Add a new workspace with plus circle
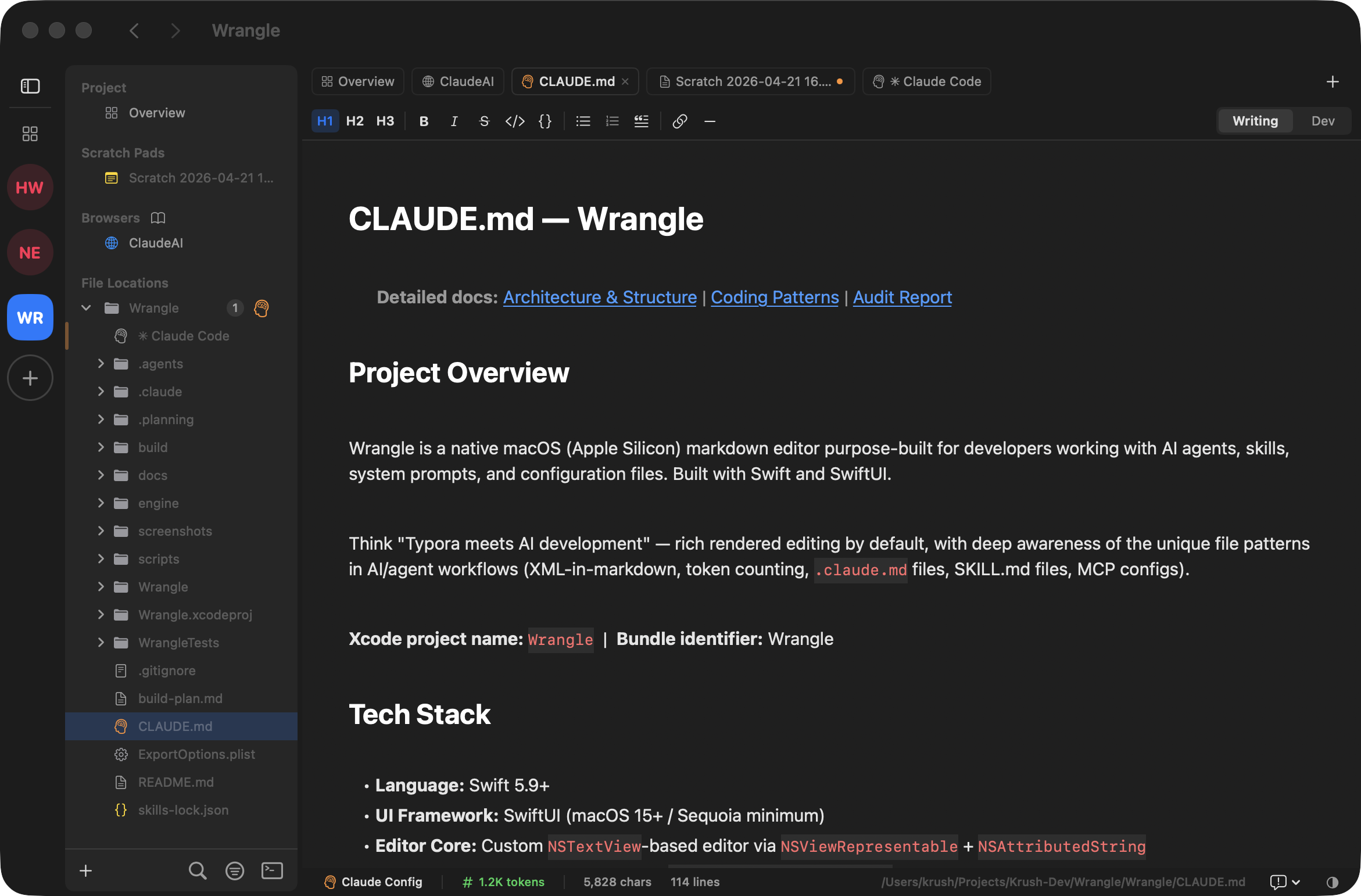This screenshot has height=896, width=1361. 30,378
